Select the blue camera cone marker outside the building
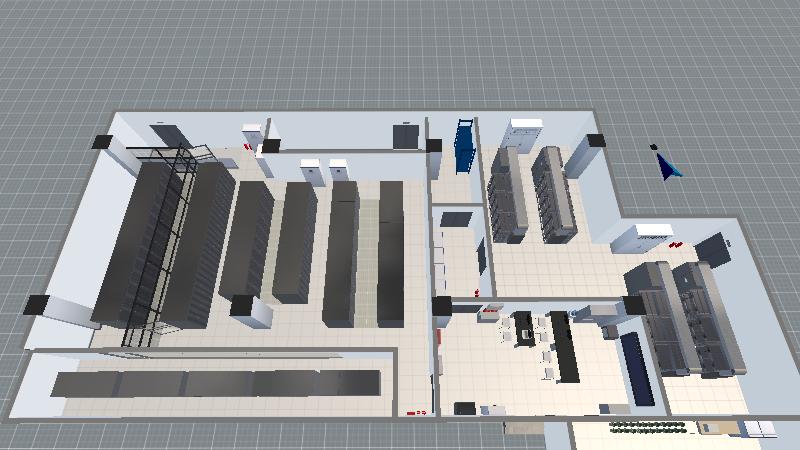This screenshot has width=800, height=450. tap(666, 164)
